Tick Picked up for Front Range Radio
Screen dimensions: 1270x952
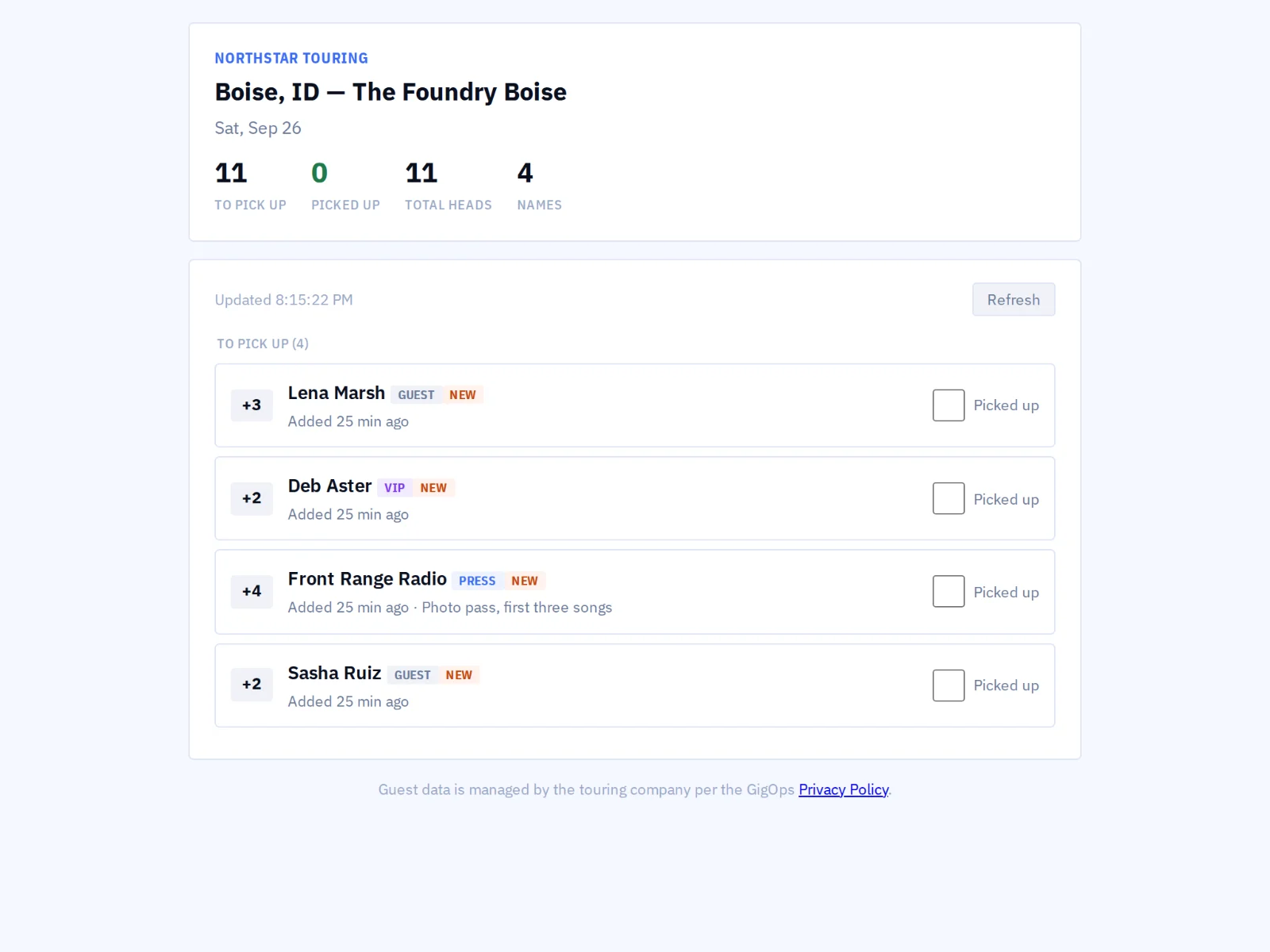click(x=949, y=592)
